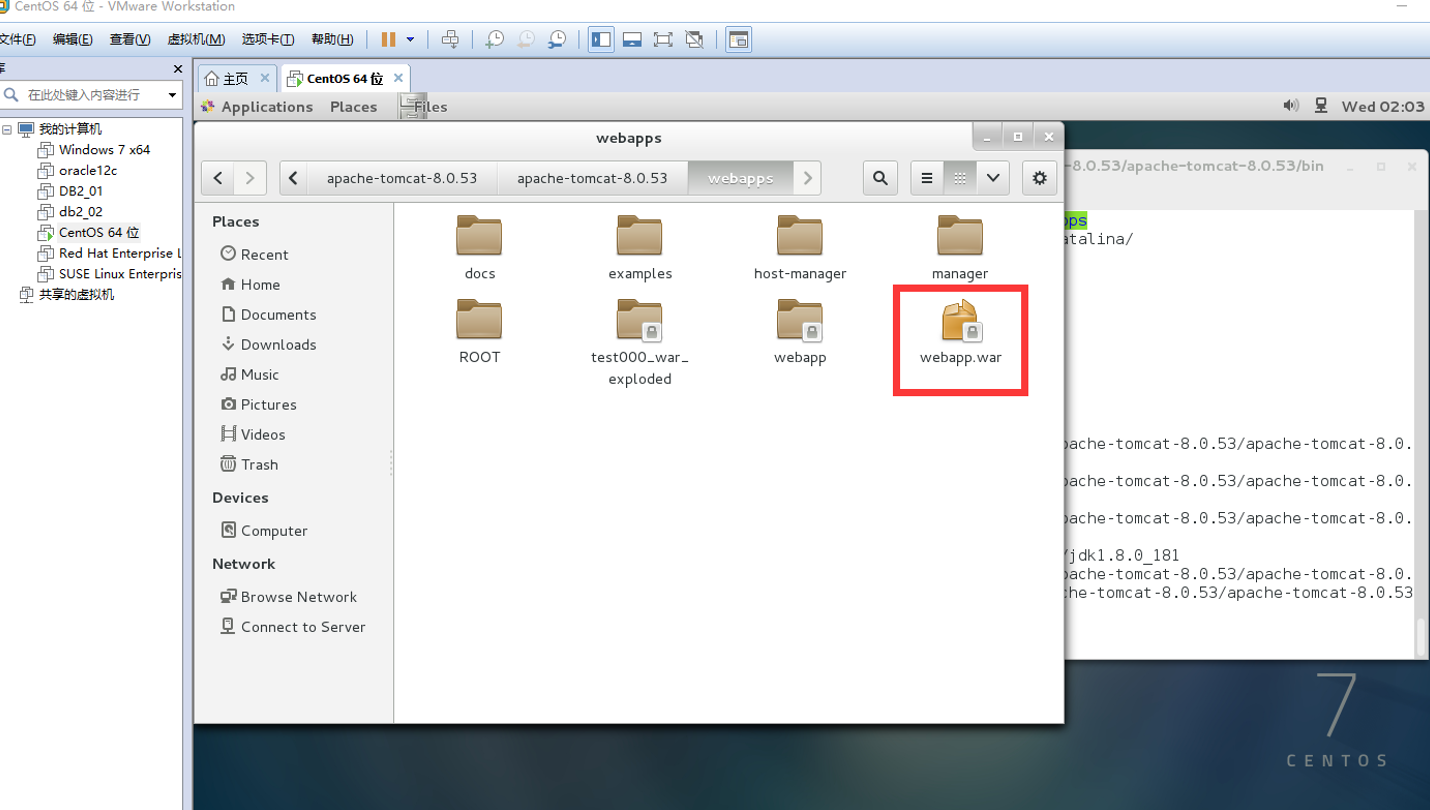Switch Files to grid icon view

(959, 178)
